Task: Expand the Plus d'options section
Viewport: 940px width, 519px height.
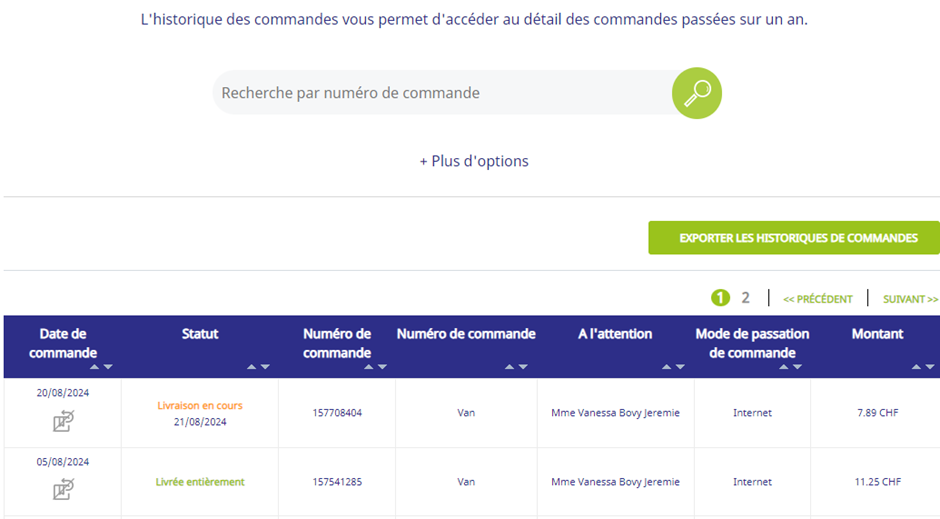Action: pos(474,161)
